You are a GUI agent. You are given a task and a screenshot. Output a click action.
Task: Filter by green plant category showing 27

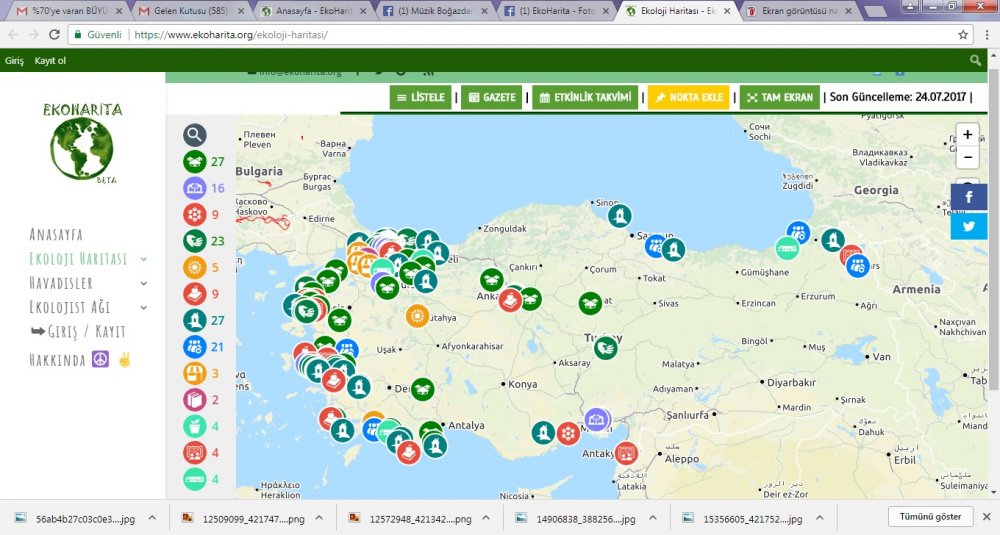[x=195, y=161]
